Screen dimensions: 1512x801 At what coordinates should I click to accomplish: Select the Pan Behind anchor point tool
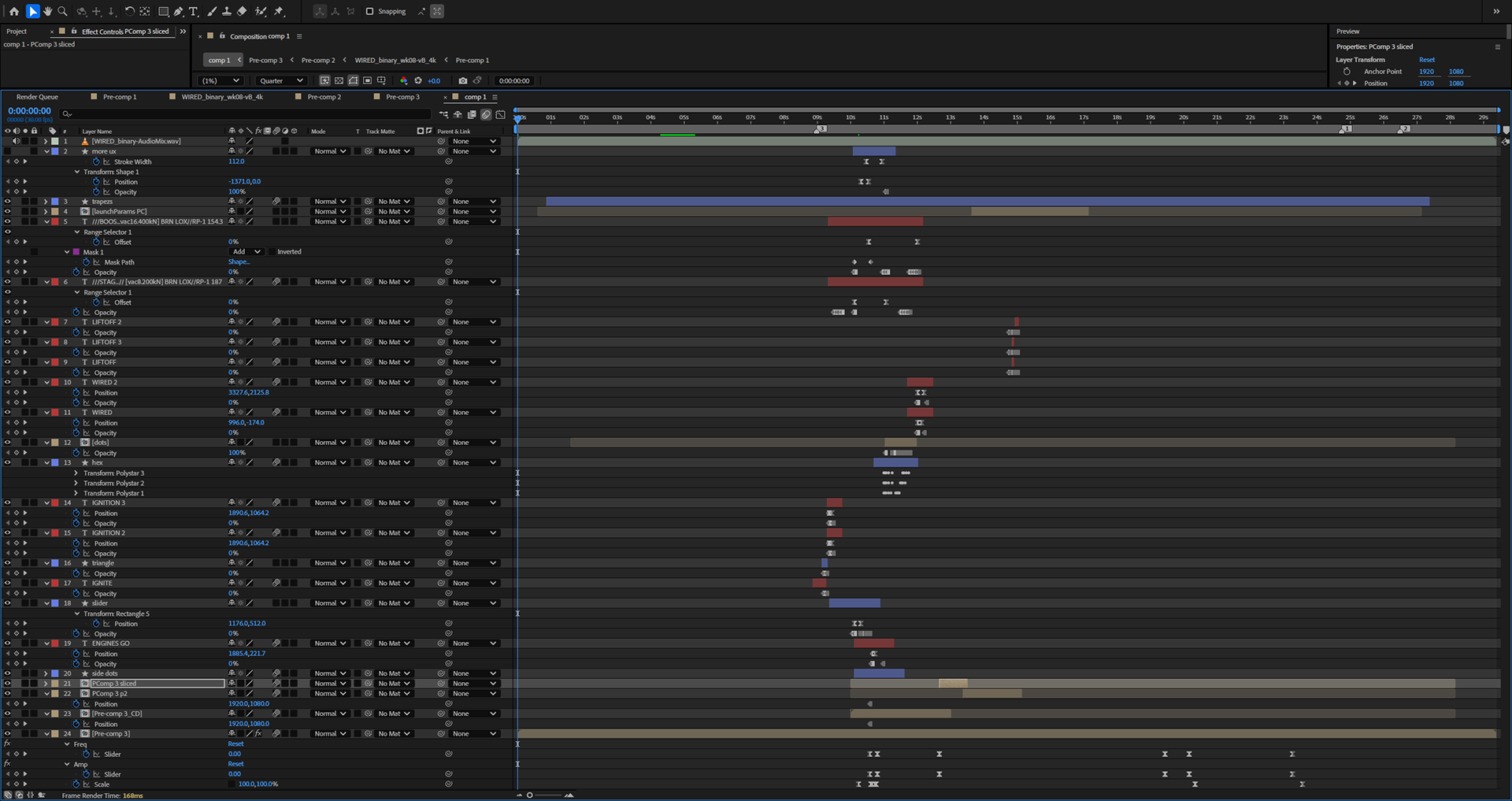coord(145,11)
